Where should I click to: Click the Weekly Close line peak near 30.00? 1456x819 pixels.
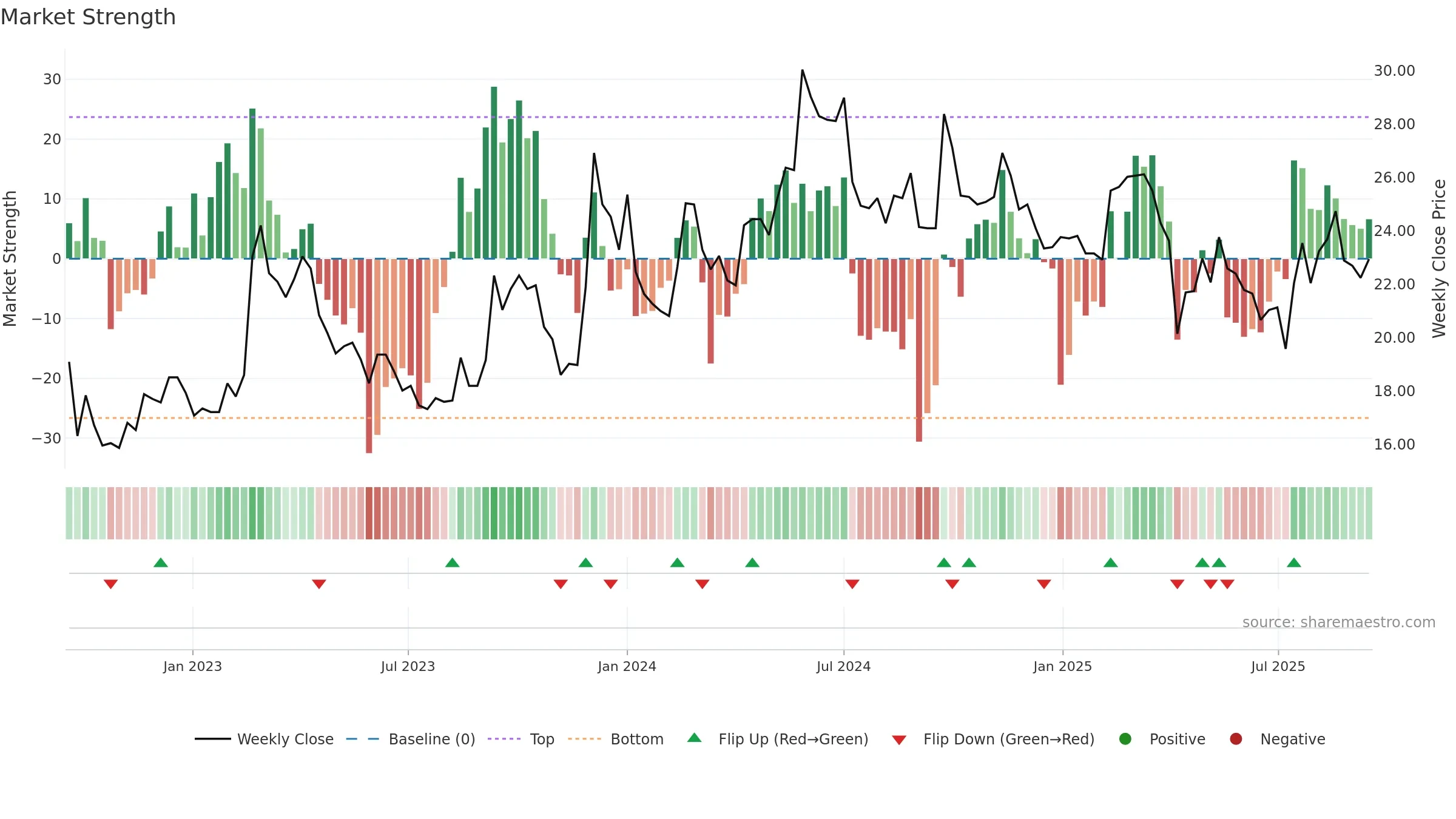pos(802,70)
